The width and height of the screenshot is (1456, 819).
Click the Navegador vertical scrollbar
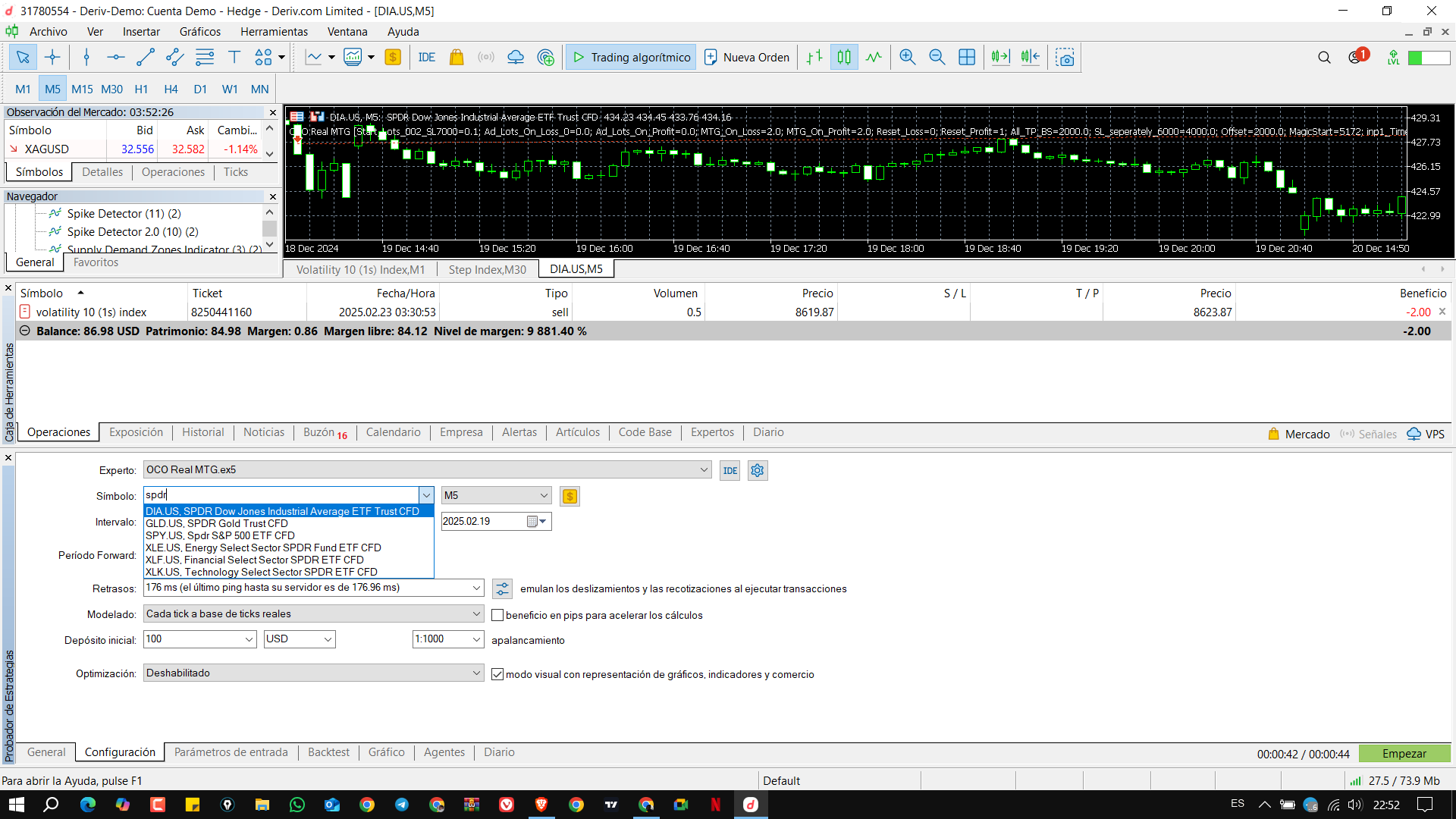point(269,228)
